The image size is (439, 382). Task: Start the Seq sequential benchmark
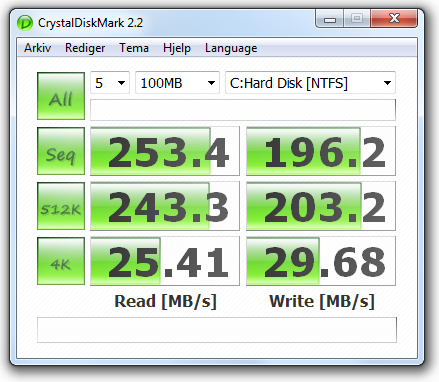61,151
